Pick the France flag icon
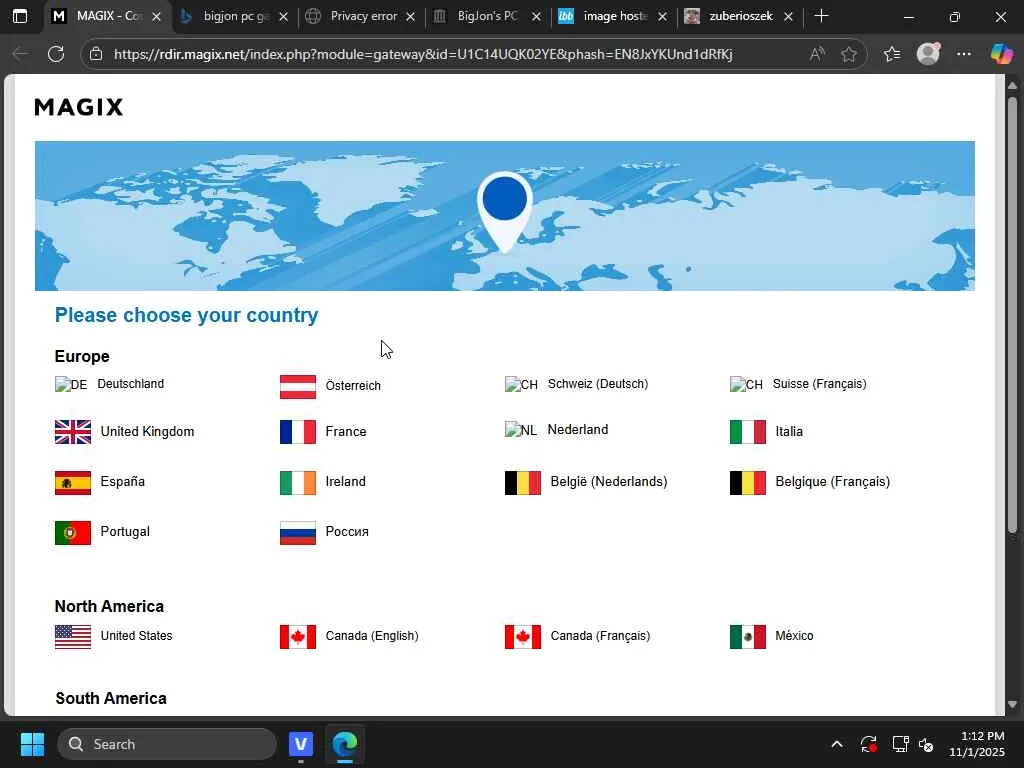 pos(298,432)
